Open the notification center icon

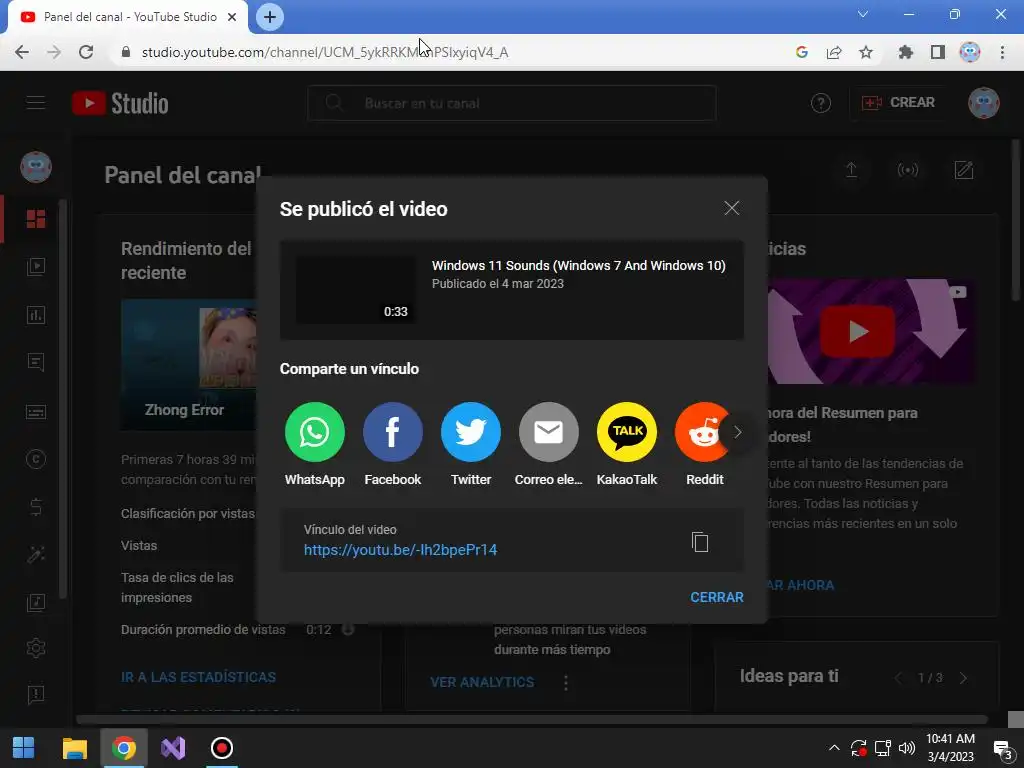pyautogui.click(x=1002, y=749)
